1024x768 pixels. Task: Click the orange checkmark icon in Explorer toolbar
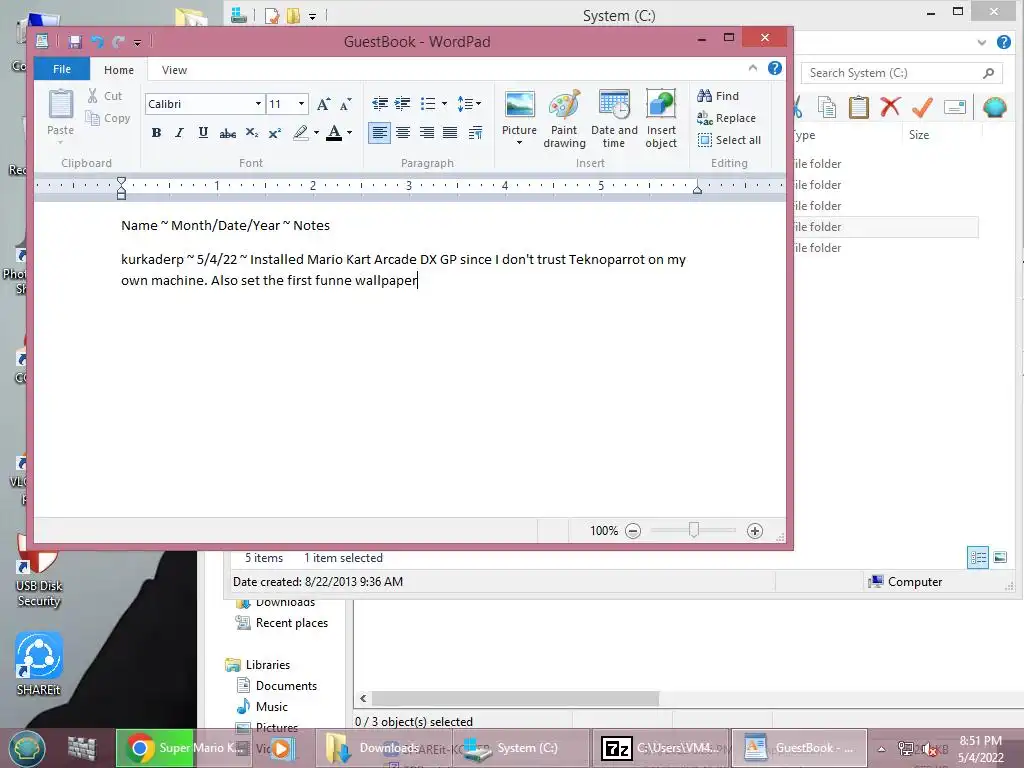921,106
